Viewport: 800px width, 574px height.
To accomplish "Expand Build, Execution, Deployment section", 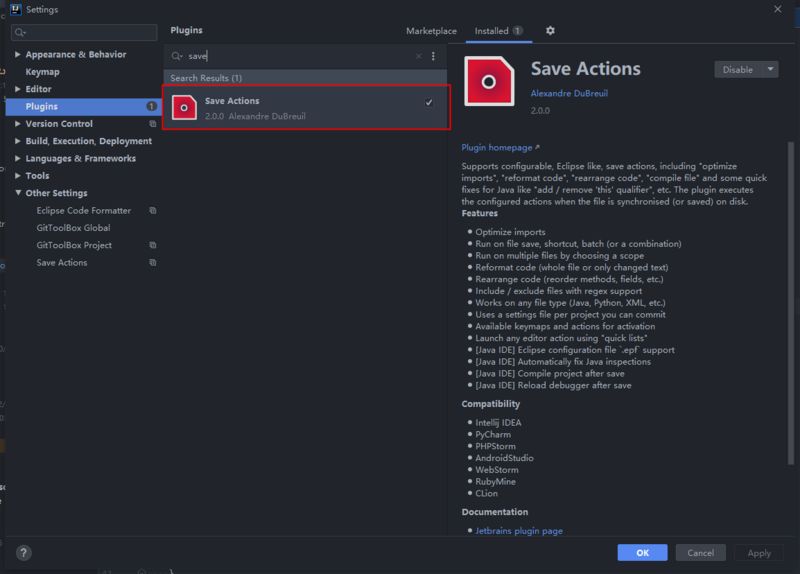I will pos(17,141).
